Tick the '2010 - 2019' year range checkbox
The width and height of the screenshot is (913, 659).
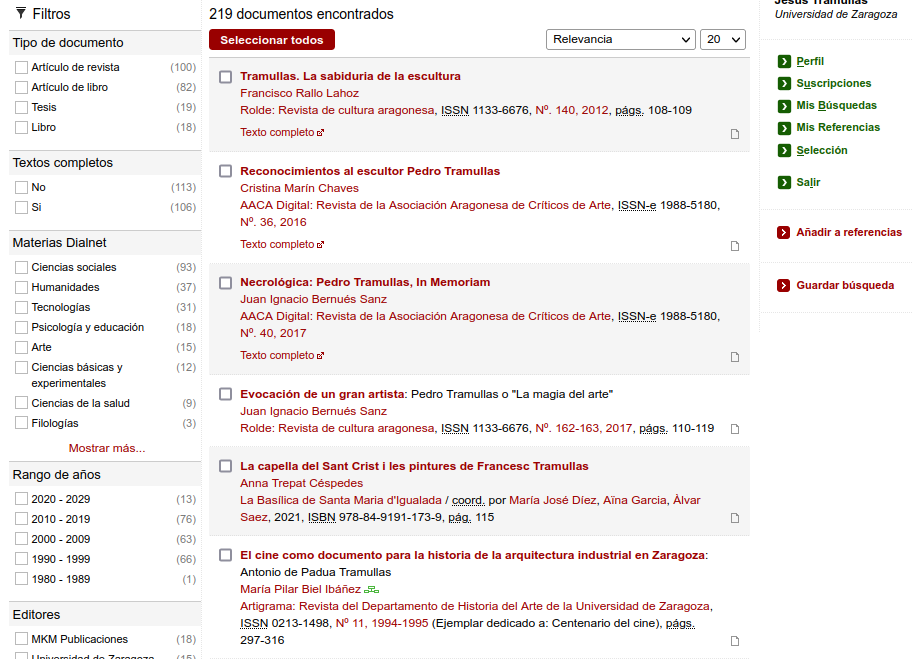click(x=22, y=519)
